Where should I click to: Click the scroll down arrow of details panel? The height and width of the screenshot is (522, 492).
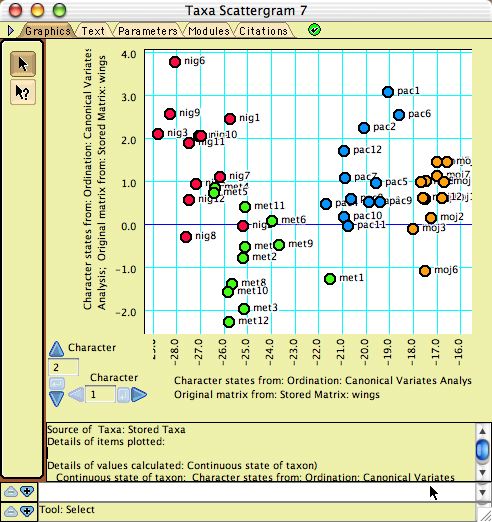pos(482,473)
